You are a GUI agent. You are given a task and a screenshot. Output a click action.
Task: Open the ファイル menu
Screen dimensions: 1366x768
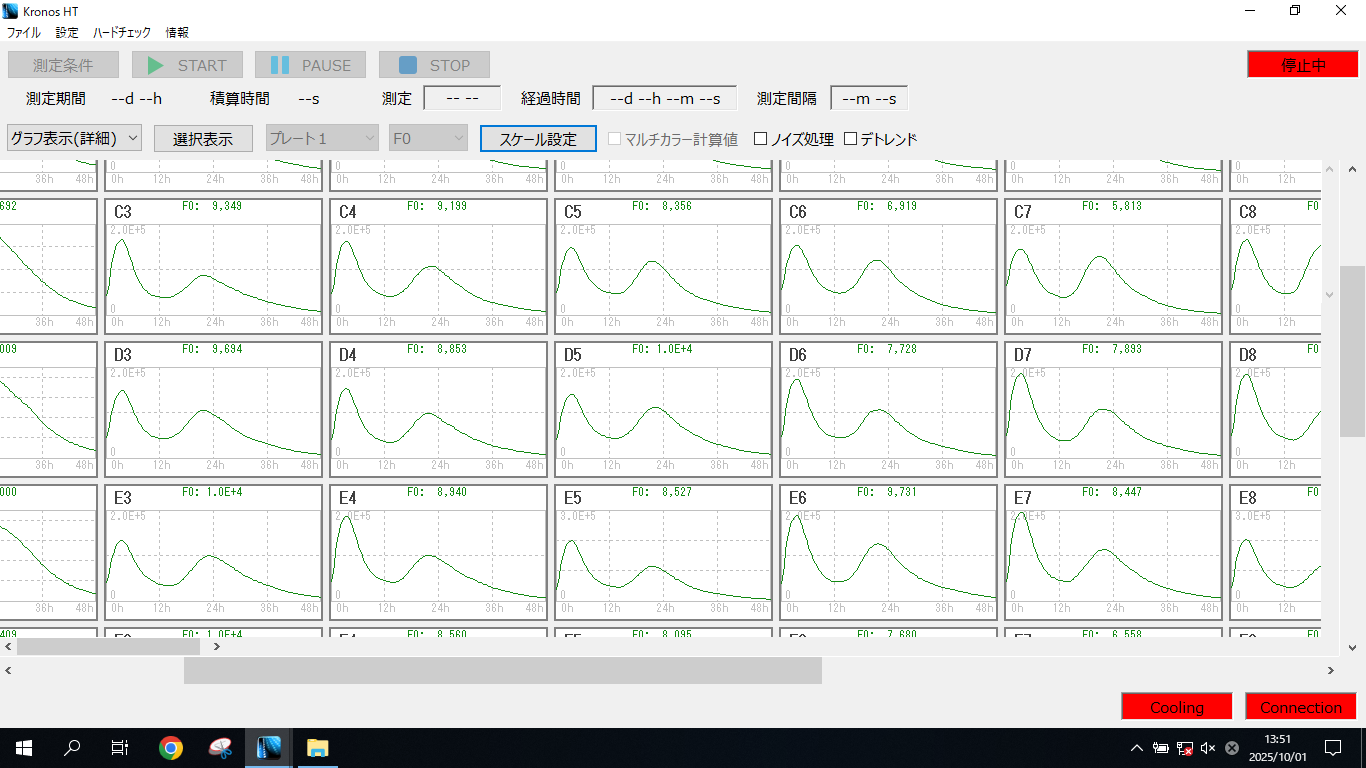point(24,32)
